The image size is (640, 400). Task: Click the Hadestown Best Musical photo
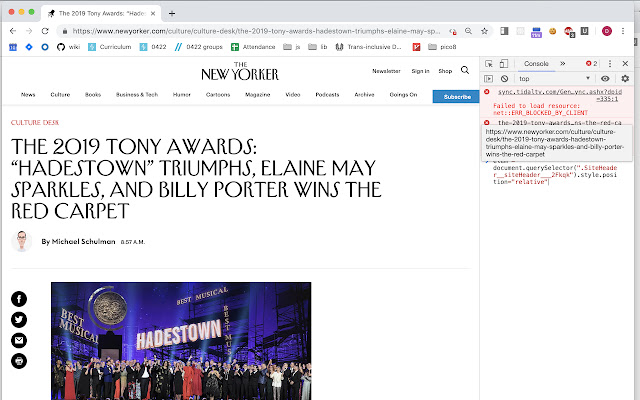pyautogui.click(x=181, y=341)
